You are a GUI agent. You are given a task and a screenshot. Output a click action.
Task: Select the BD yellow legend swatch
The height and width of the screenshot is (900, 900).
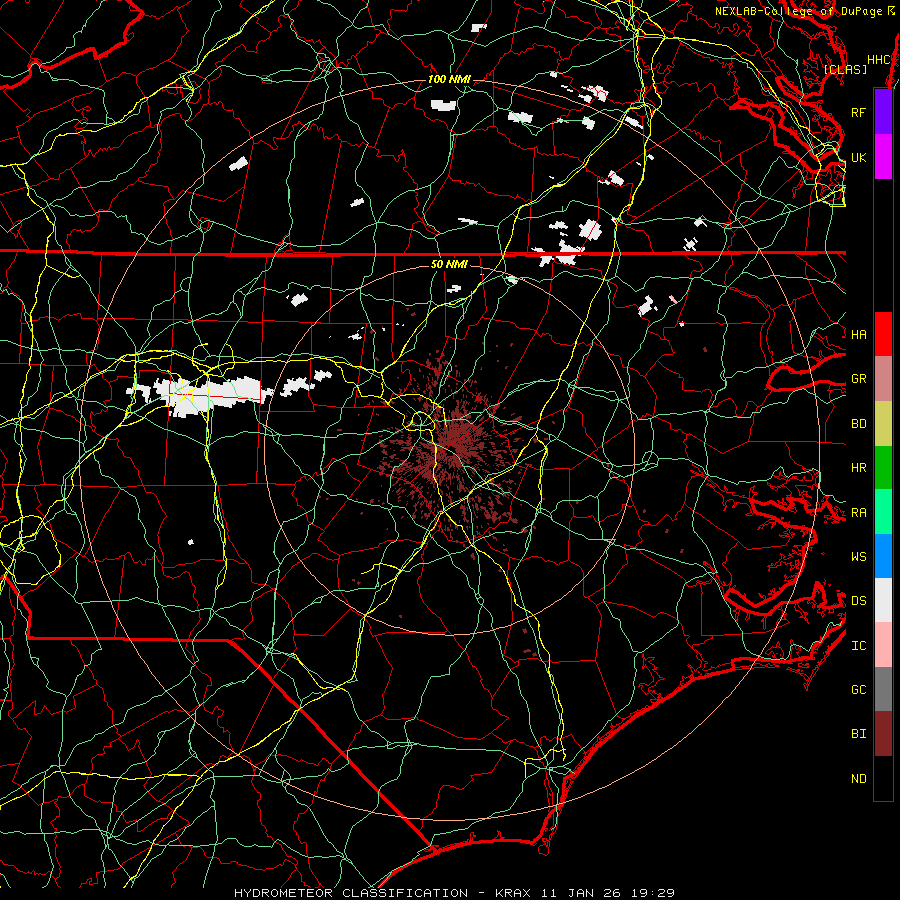(x=883, y=423)
